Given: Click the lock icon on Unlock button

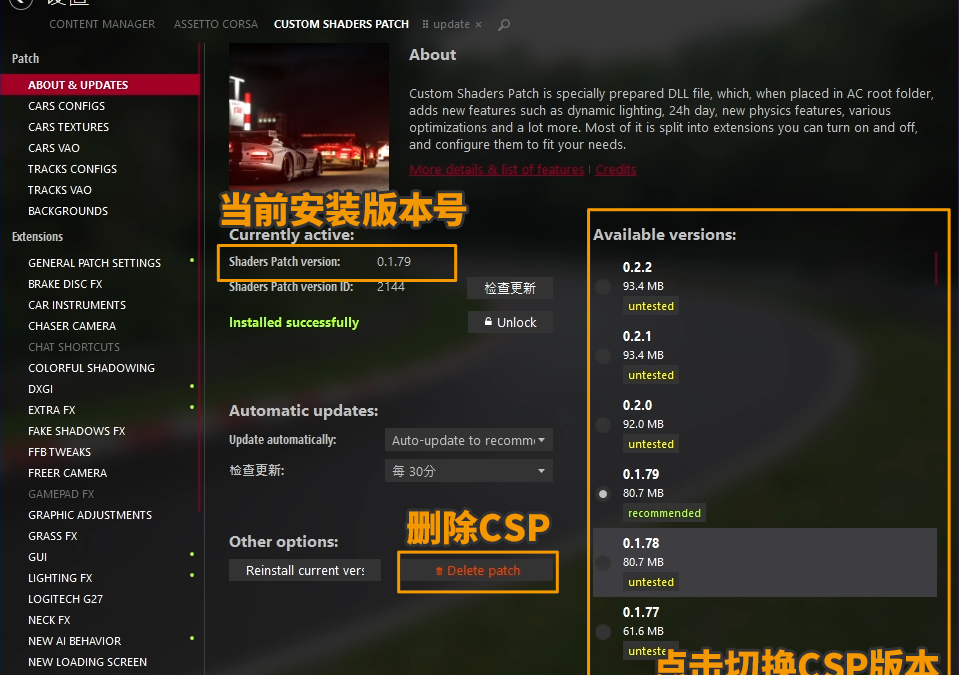Looking at the screenshot, I should pos(488,321).
